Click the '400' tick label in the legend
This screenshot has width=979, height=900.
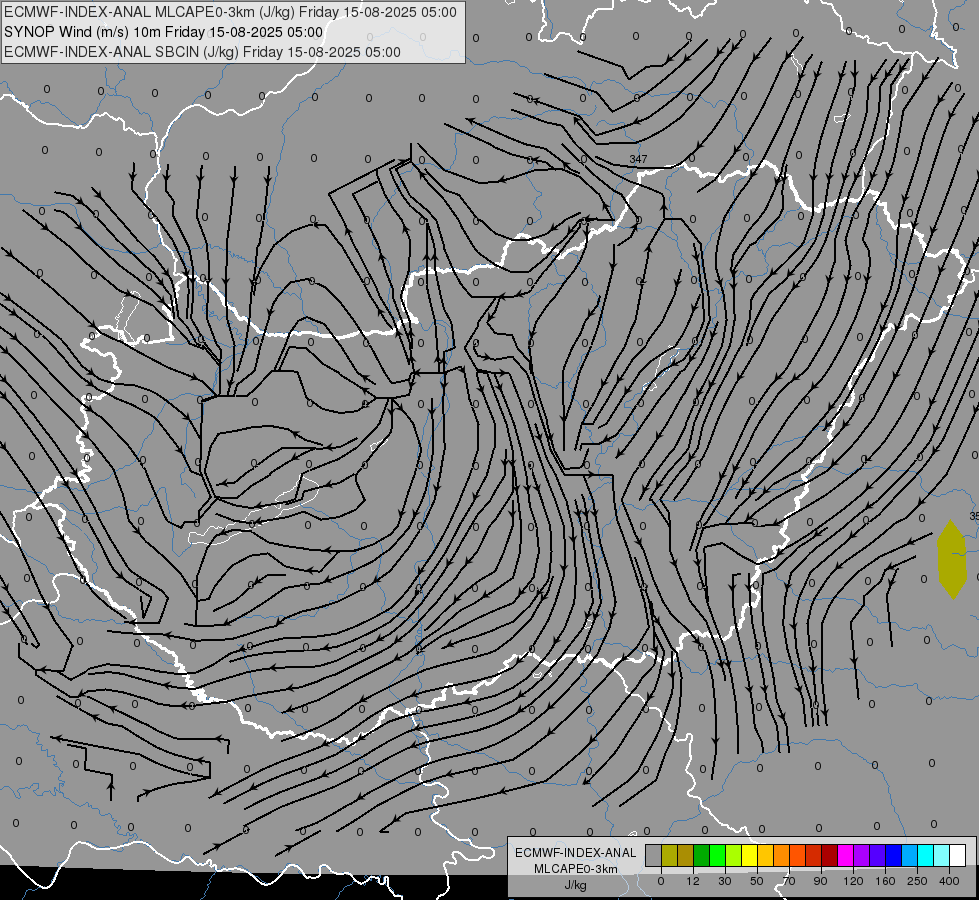[949, 881]
